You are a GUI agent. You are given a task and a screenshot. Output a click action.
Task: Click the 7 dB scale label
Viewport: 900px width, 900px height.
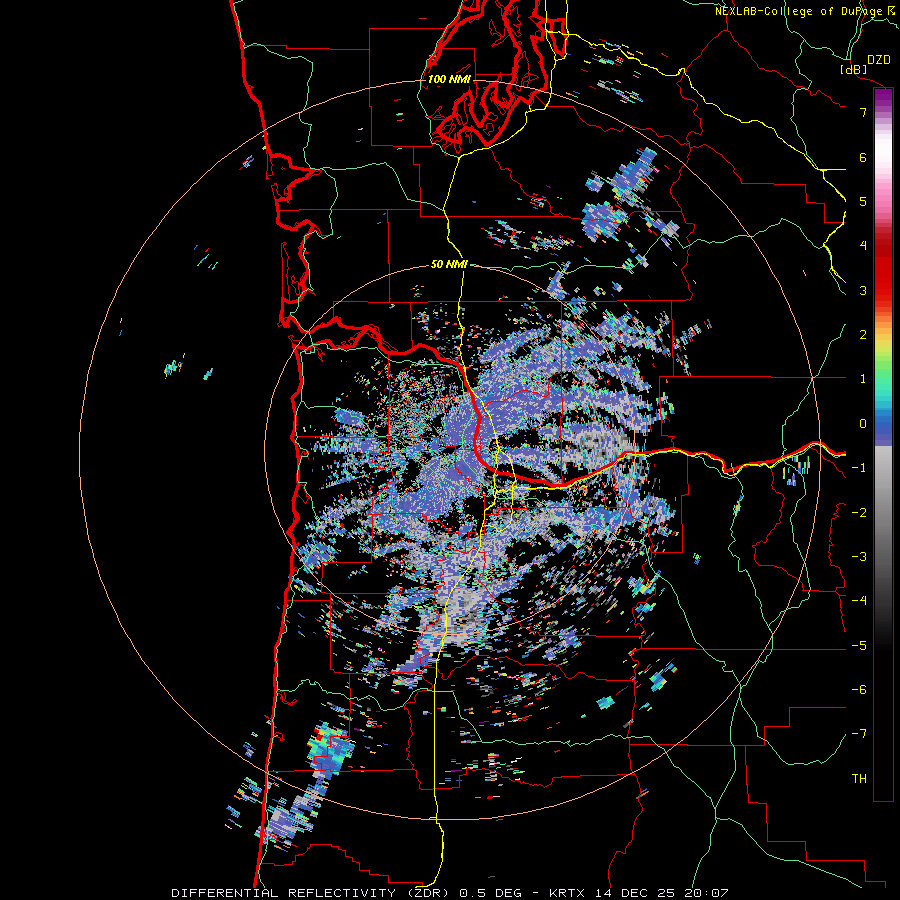click(x=863, y=112)
